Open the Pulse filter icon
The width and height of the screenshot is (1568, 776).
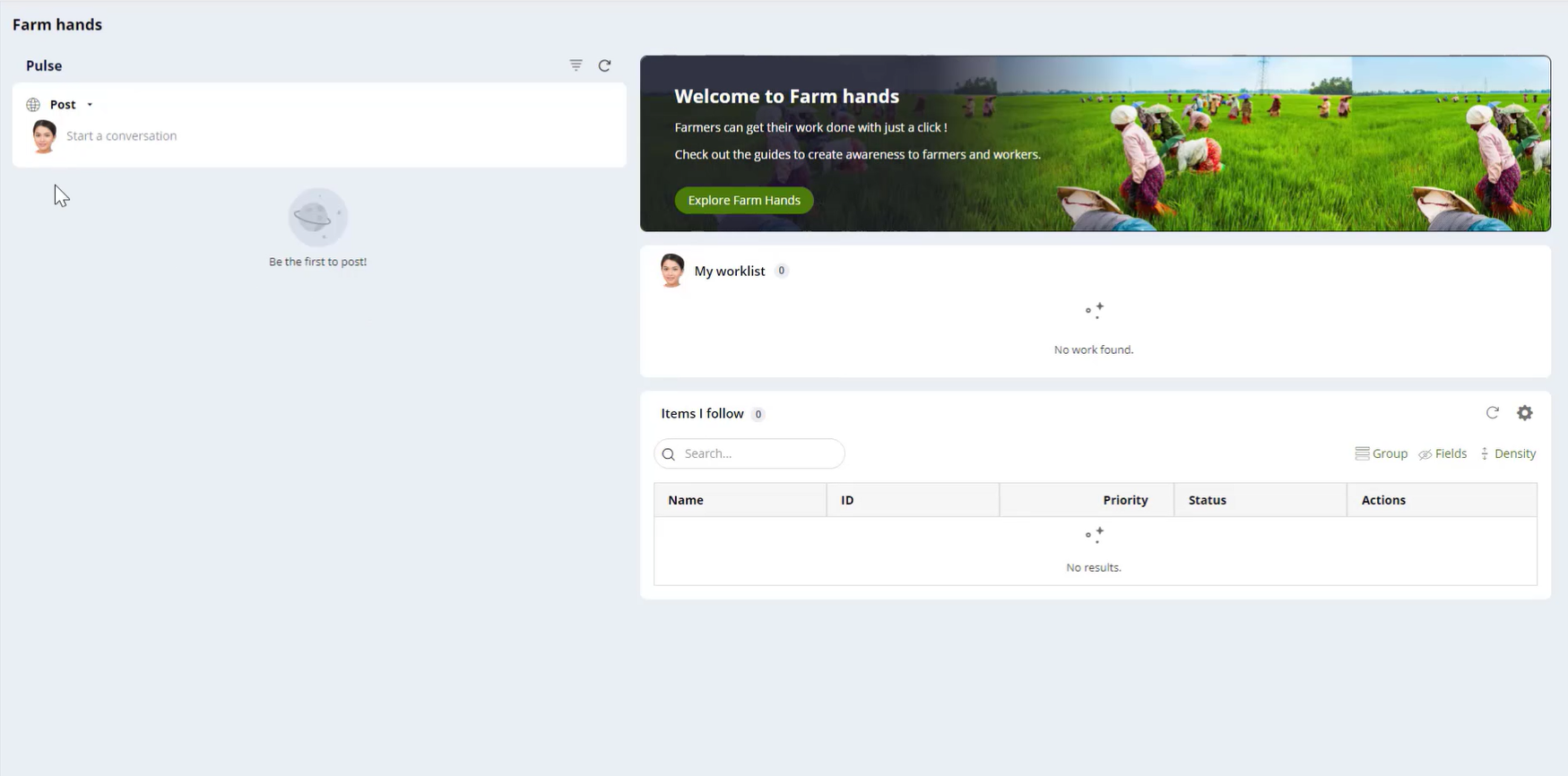point(576,65)
